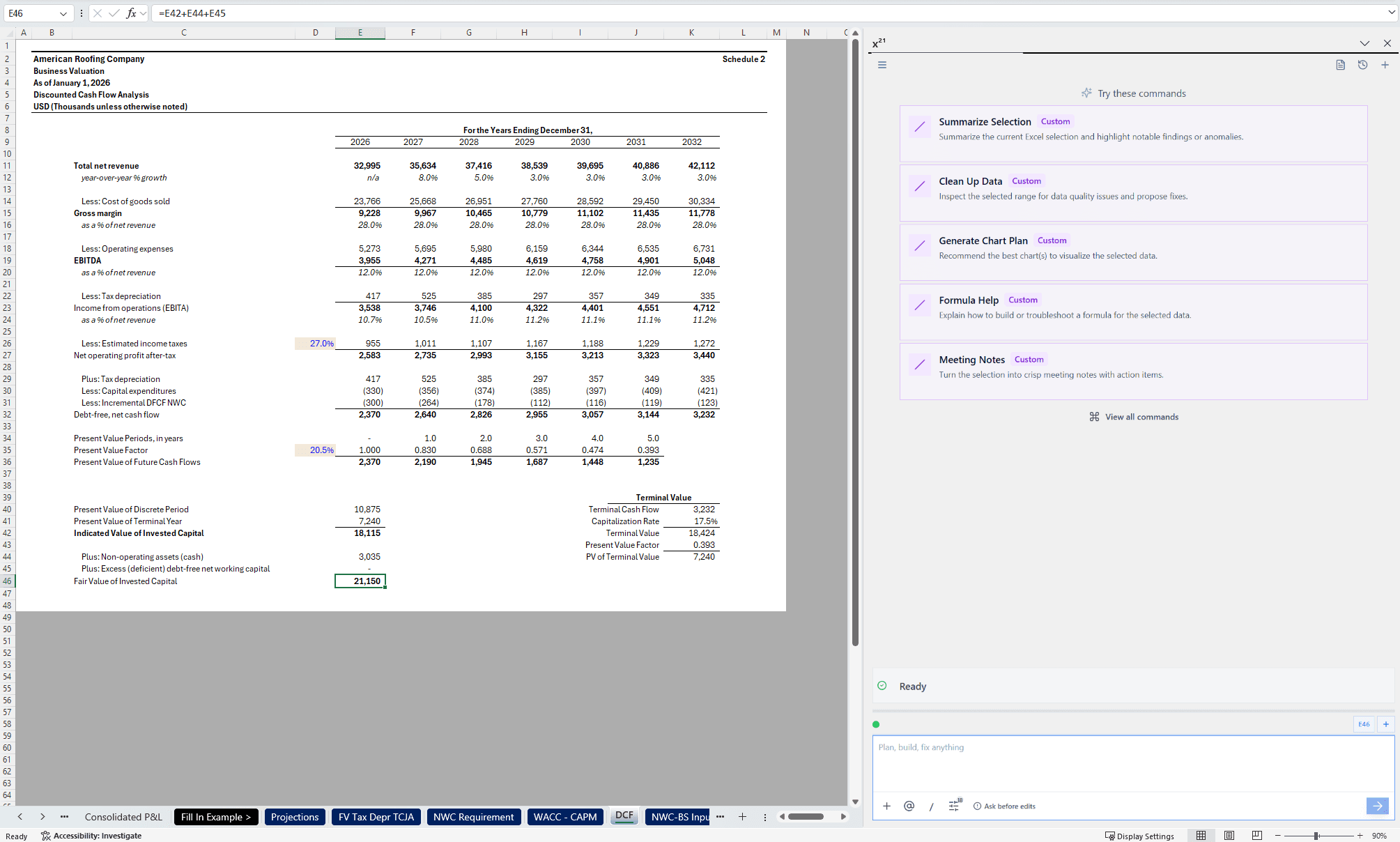The image size is (1400, 842).
Task: Open the tuning sliders settings icon
Action: 954,806
